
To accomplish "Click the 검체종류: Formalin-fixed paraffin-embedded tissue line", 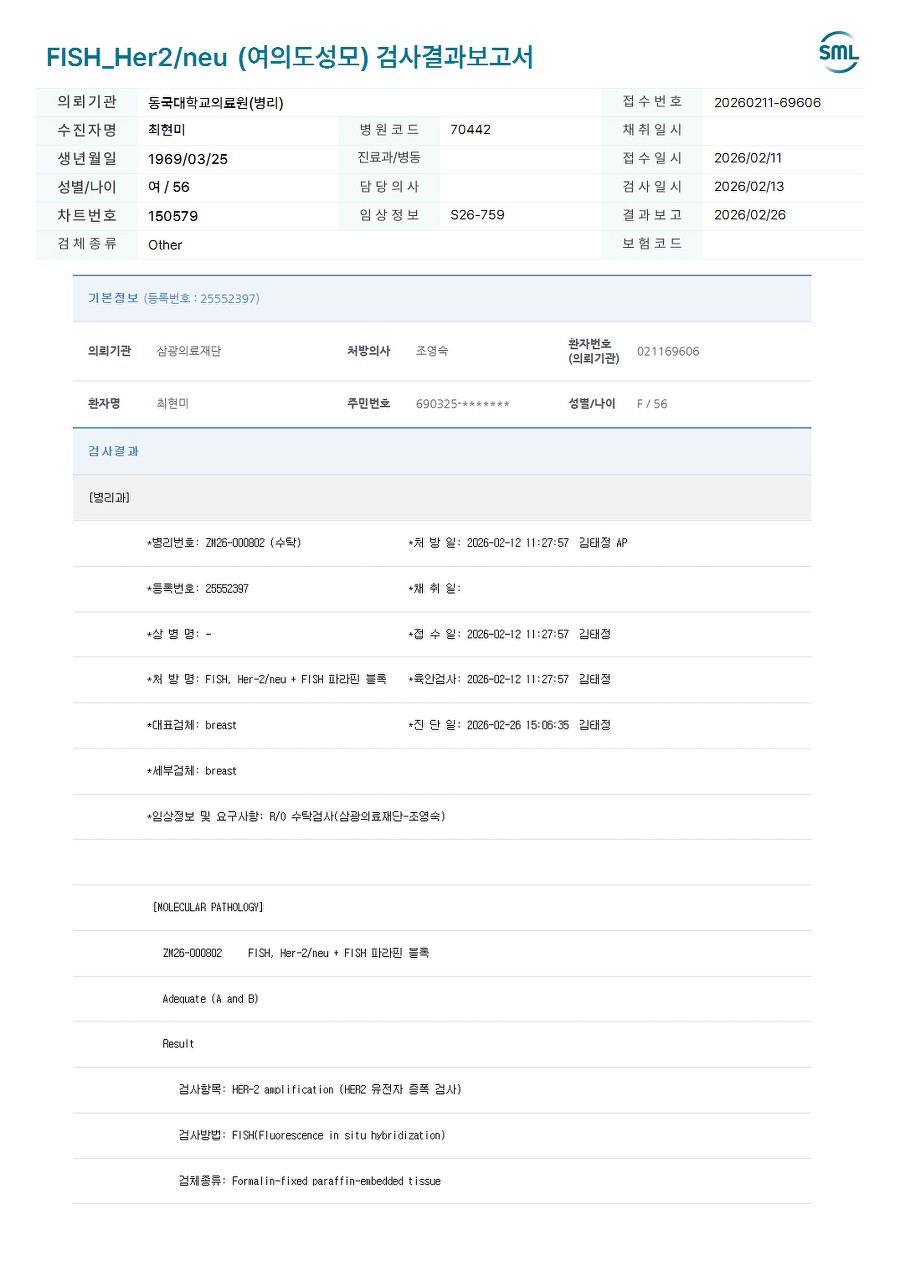I will 309,1181.
